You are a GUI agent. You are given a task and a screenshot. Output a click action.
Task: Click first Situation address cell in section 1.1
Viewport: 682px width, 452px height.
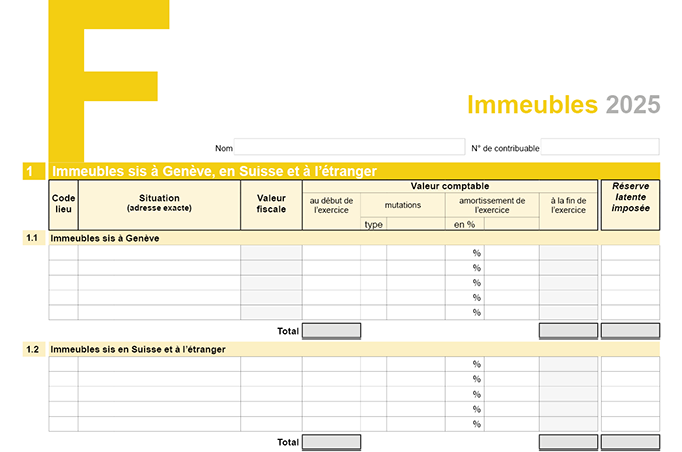[x=159, y=253]
